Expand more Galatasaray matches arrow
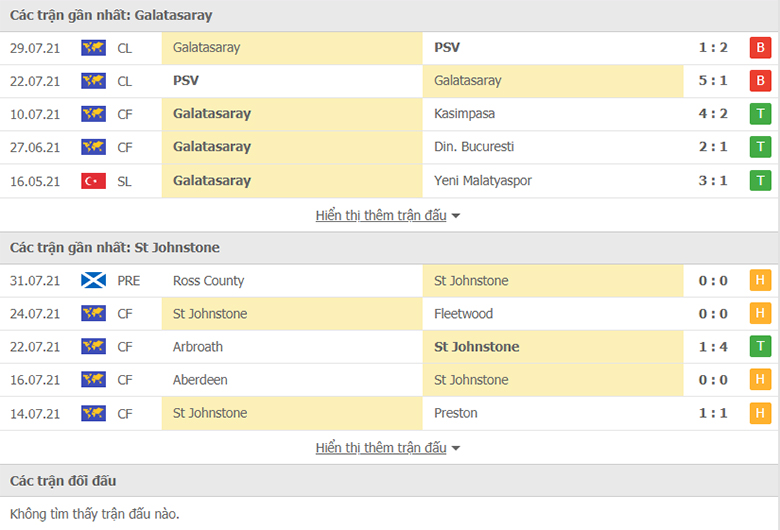Screen dimensions: 780x530 456,216
